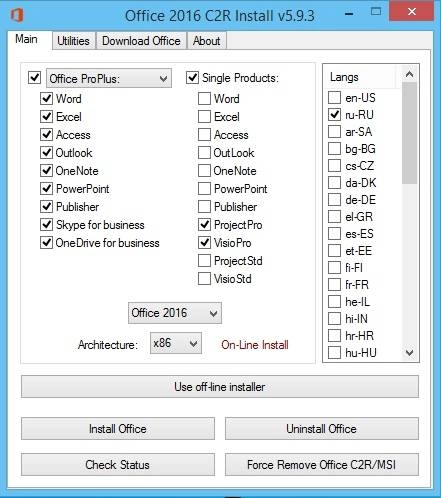Select the hu-HU language checkbox

(334, 353)
